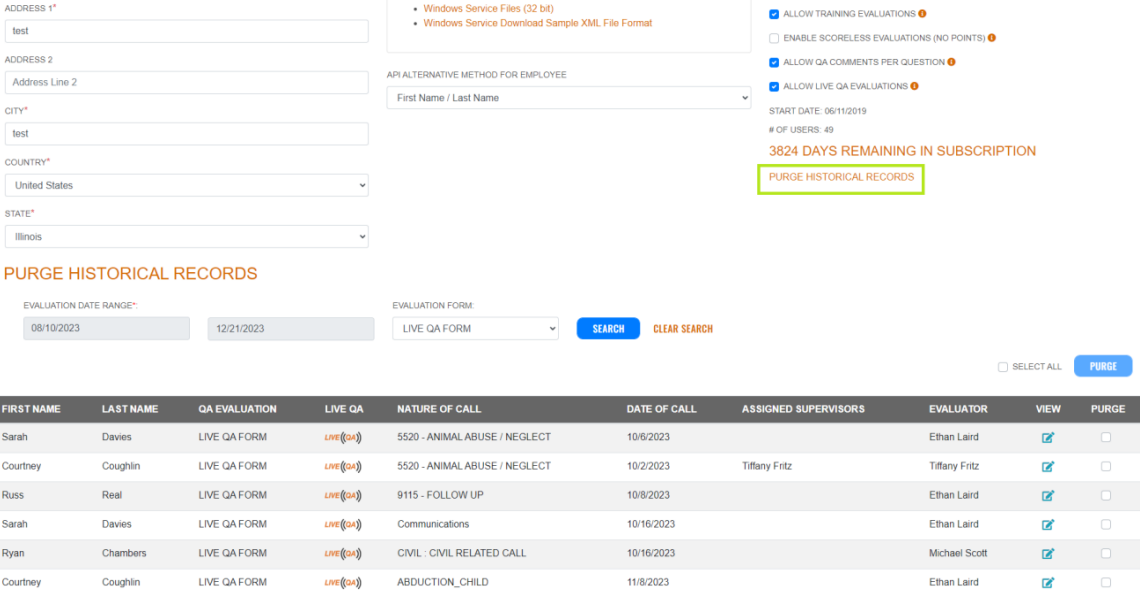Sort table by Date of Call header
Image resolution: width=1140 pixels, height=591 pixels.
661,409
